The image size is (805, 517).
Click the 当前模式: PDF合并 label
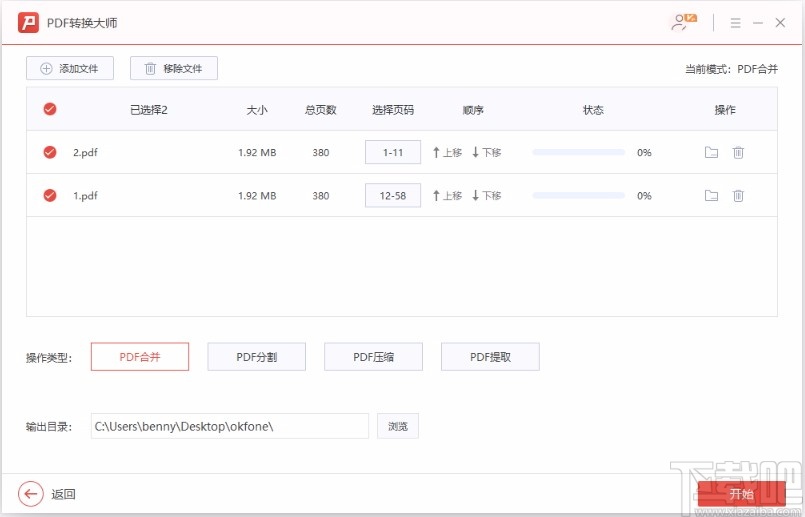click(x=732, y=69)
